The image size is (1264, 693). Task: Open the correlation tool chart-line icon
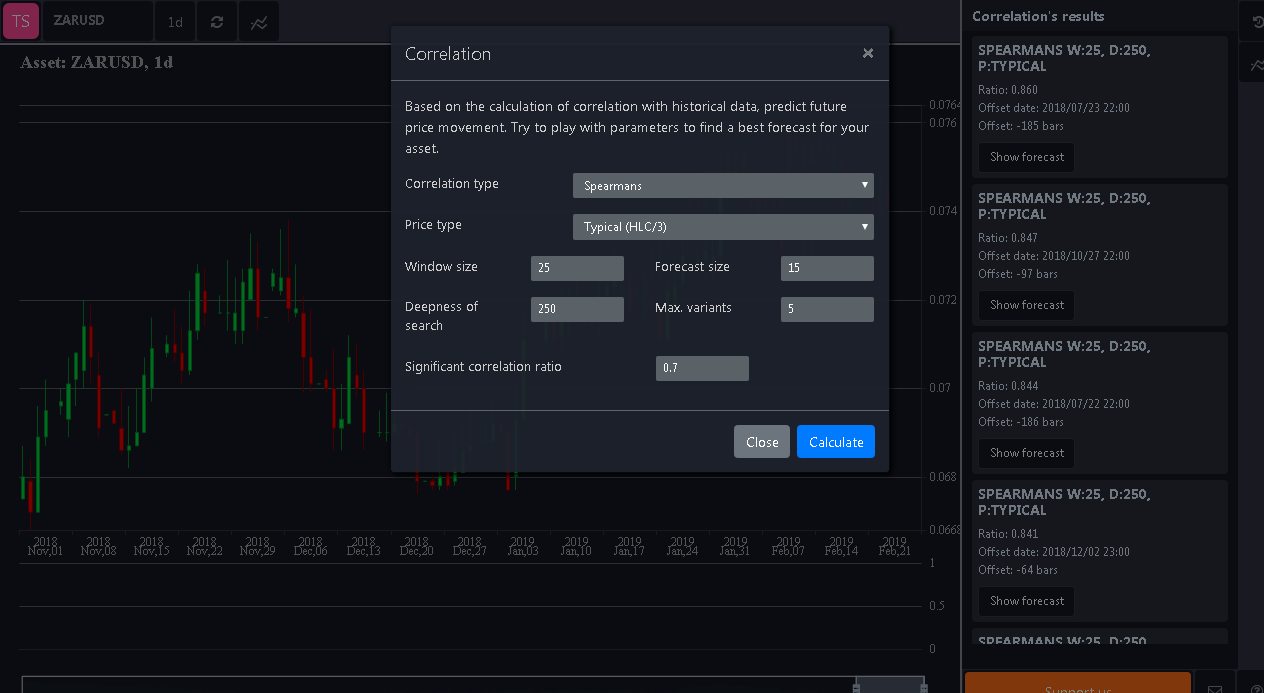[259, 22]
